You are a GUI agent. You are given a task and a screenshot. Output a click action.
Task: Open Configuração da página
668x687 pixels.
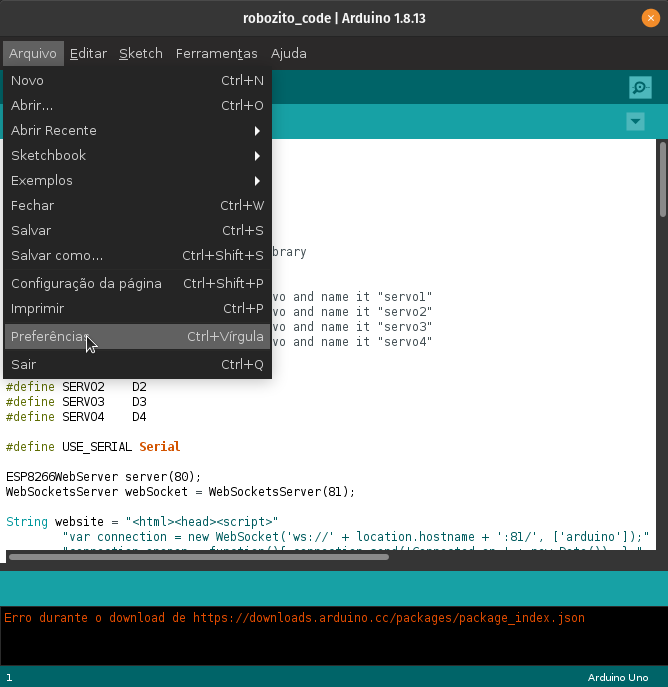(x=137, y=283)
